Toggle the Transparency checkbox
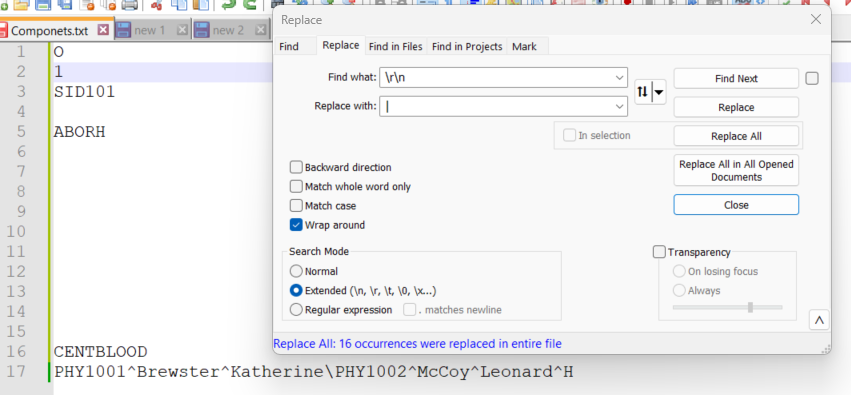Viewport: 851px width, 395px height. [659, 252]
